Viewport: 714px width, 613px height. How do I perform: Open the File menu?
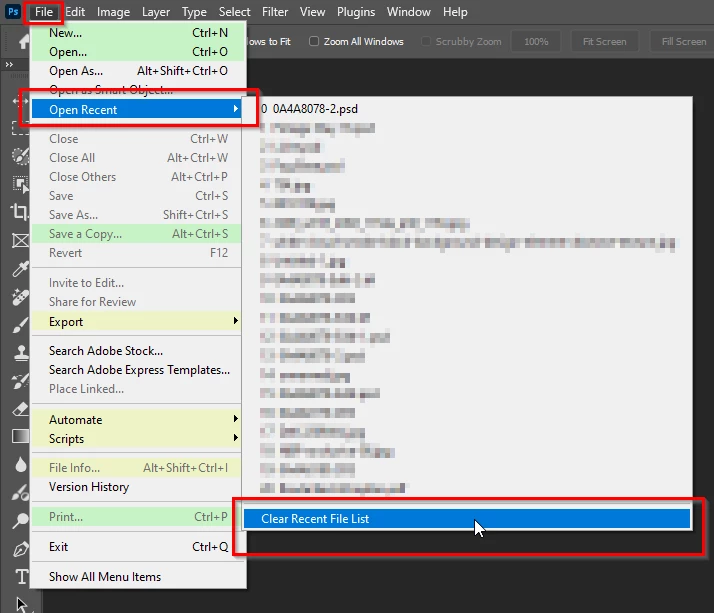click(44, 12)
